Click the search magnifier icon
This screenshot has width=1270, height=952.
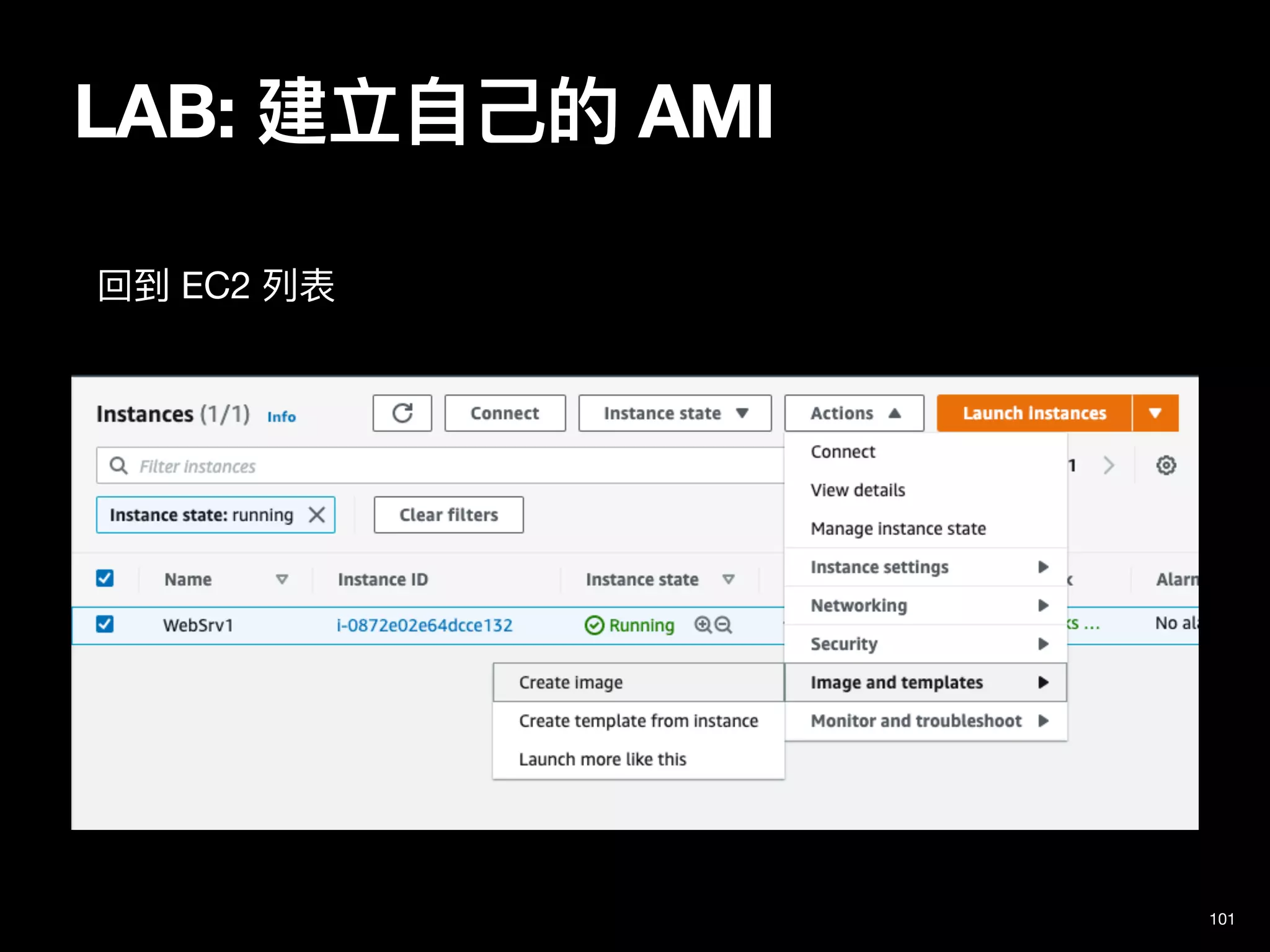[x=118, y=465]
